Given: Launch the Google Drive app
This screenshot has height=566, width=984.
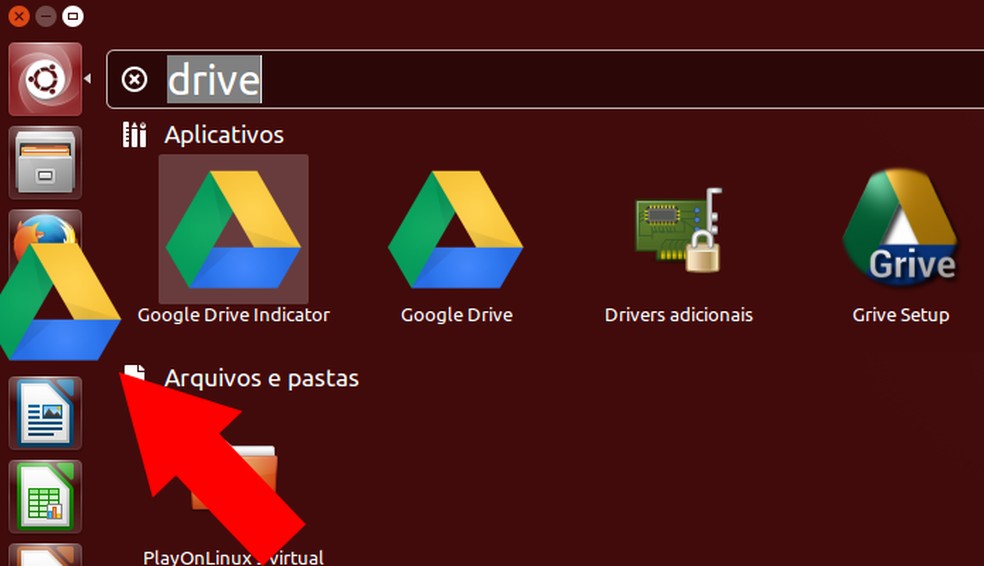Looking at the screenshot, I should 456,230.
